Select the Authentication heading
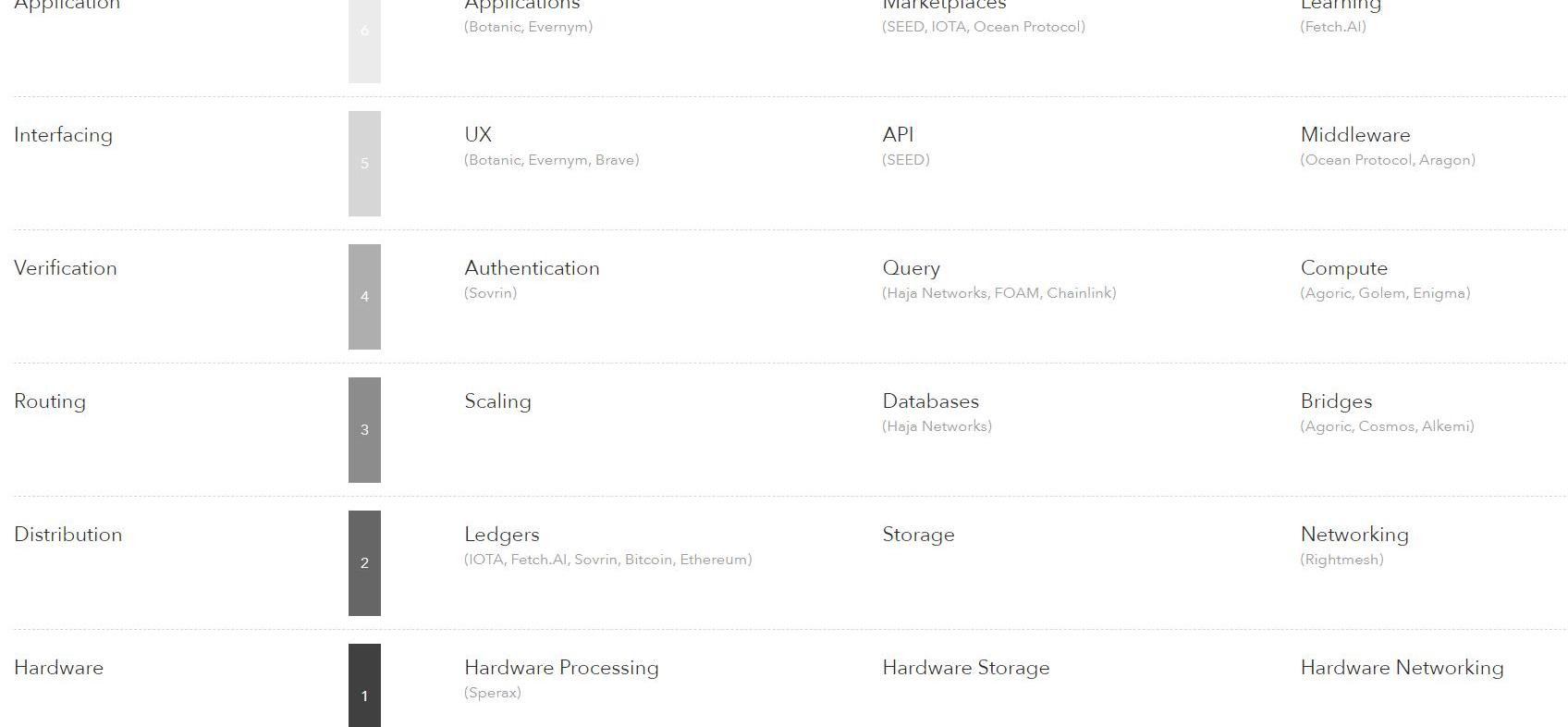The image size is (1568, 727). [532, 268]
